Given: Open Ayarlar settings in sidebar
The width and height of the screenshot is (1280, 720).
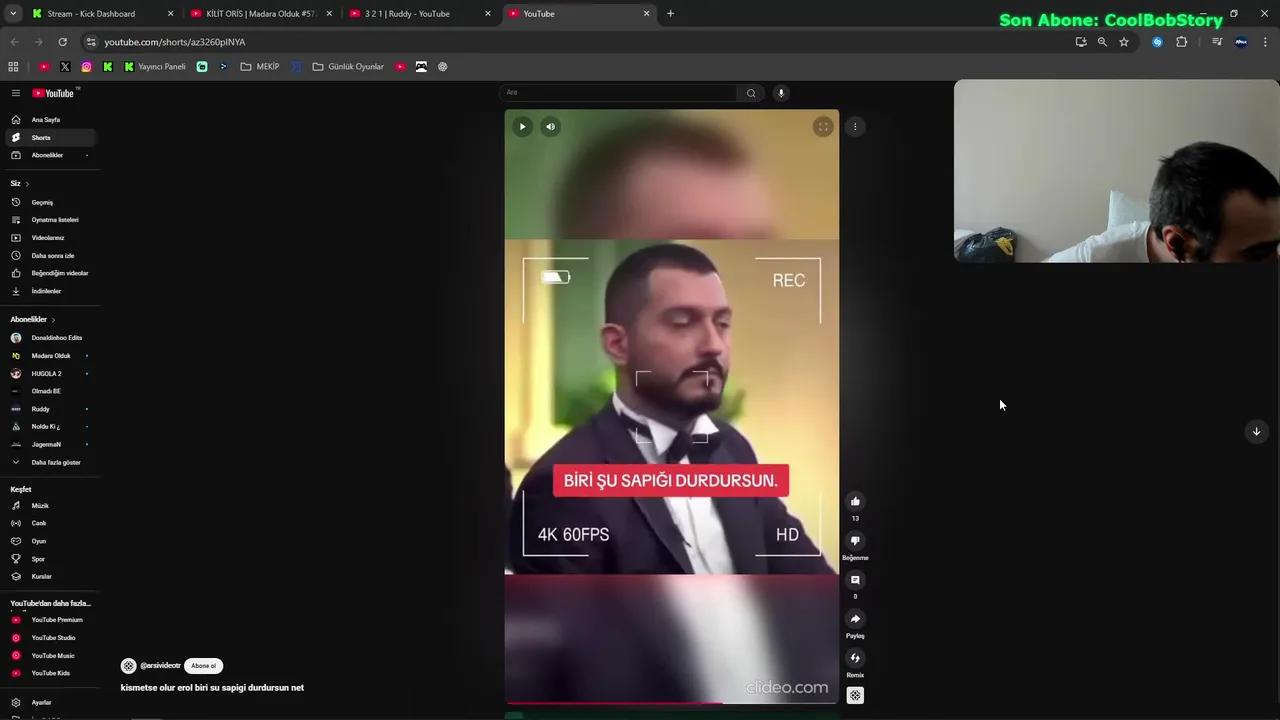Looking at the screenshot, I should coord(50,703).
